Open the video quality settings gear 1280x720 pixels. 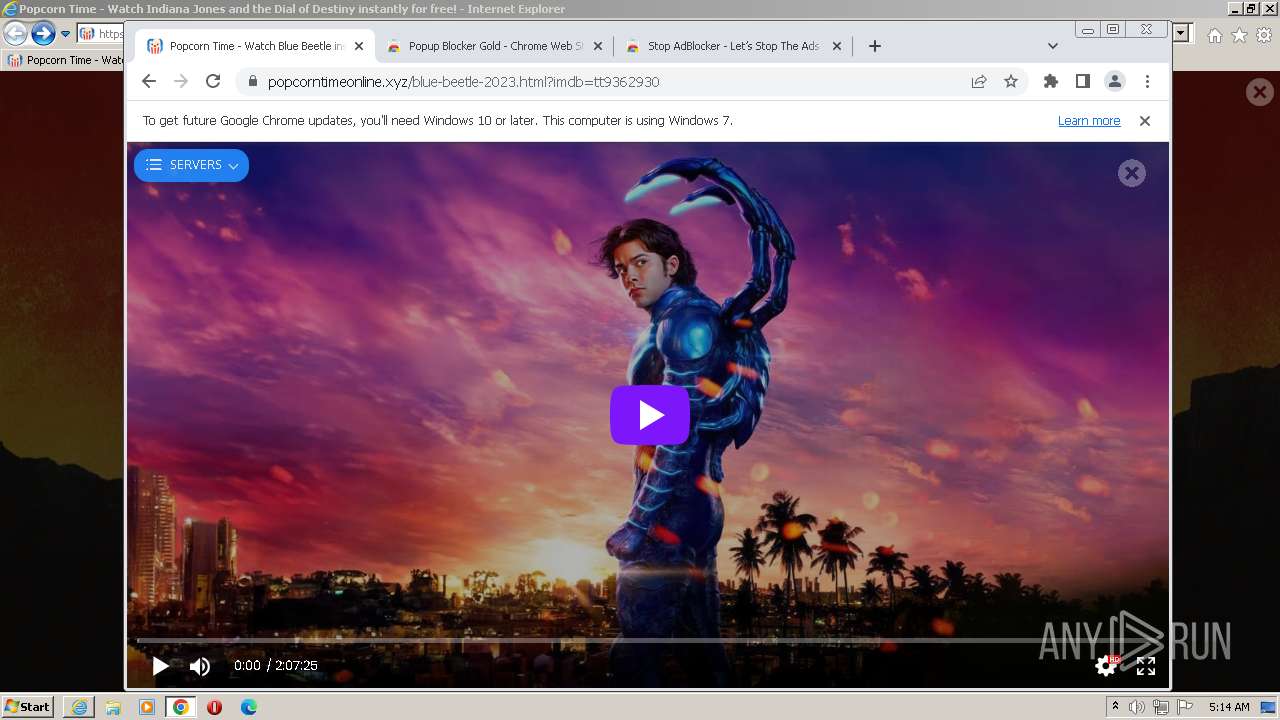1106,665
